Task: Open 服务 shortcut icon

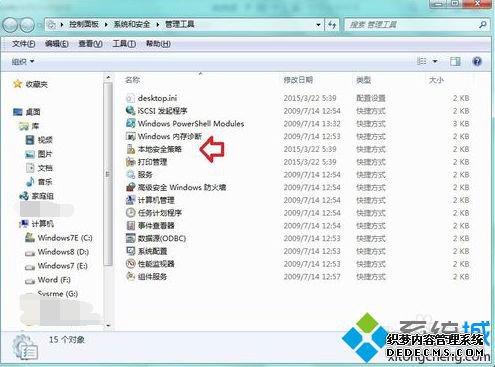Action: point(130,174)
